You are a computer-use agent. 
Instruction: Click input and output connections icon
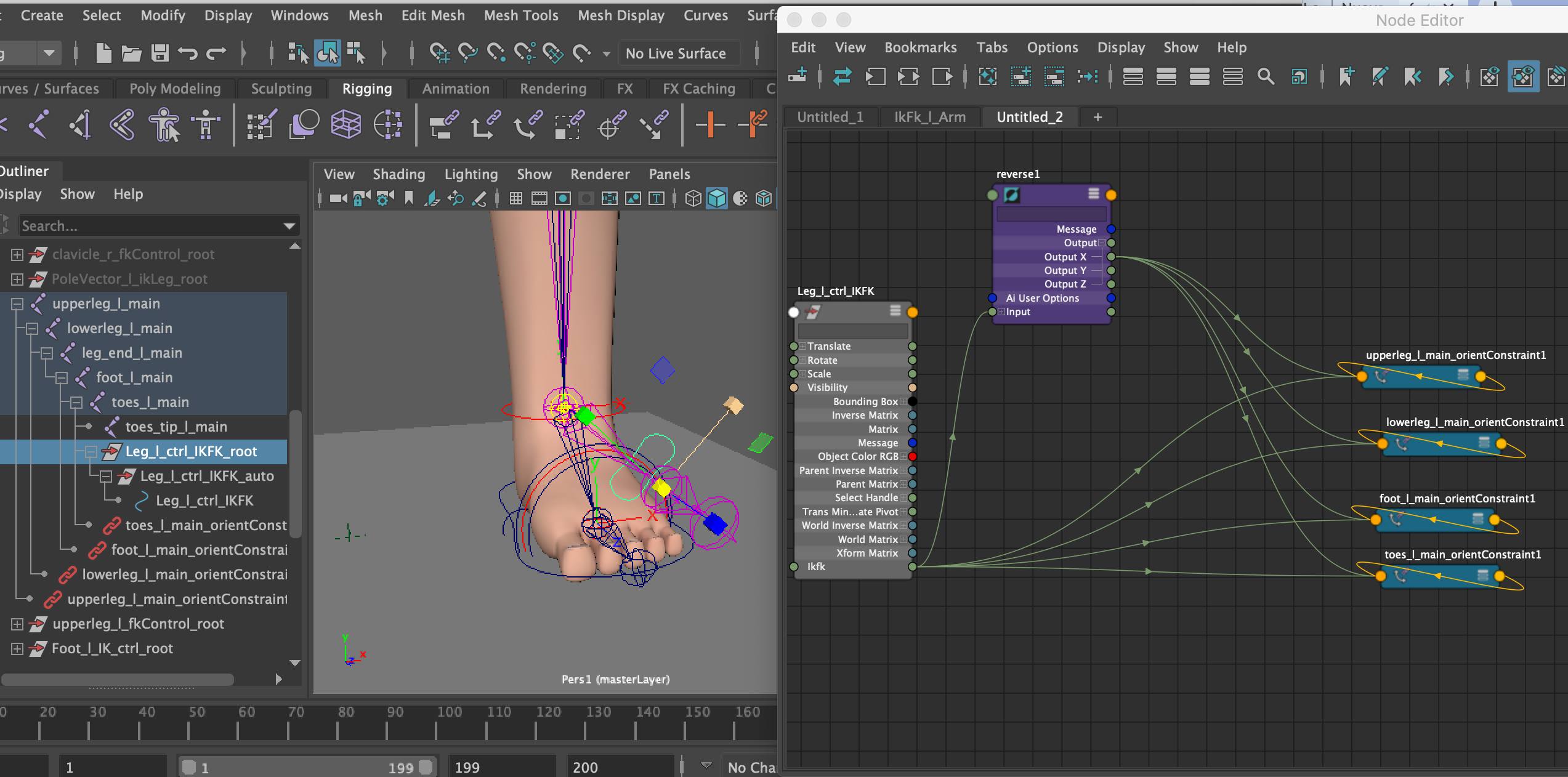[x=908, y=76]
